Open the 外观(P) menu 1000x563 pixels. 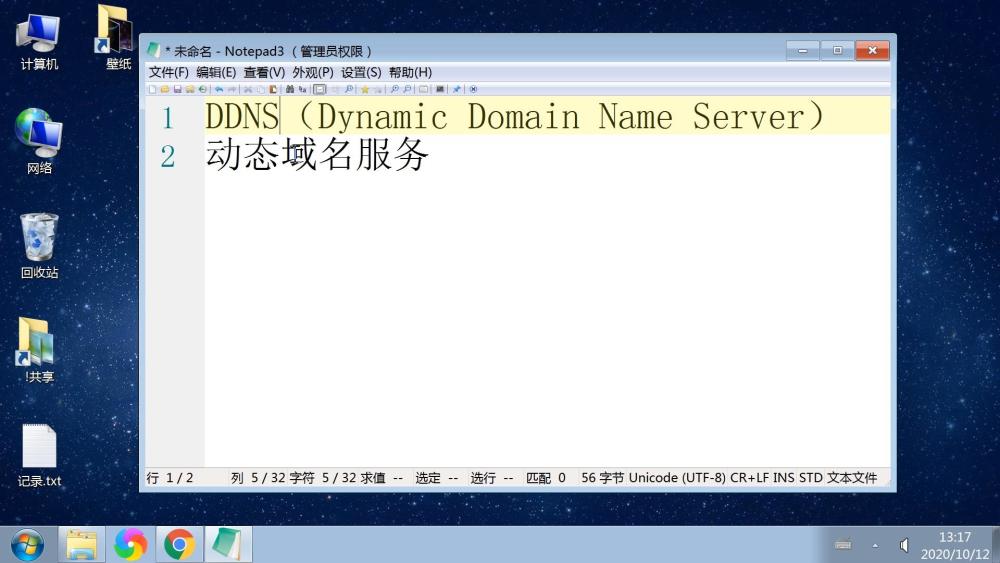click(x=312, y=72)
